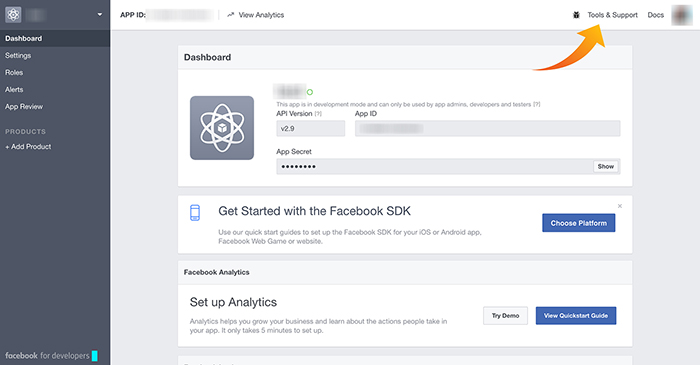Click the mobile phone SDK icon

click(195, 213)
